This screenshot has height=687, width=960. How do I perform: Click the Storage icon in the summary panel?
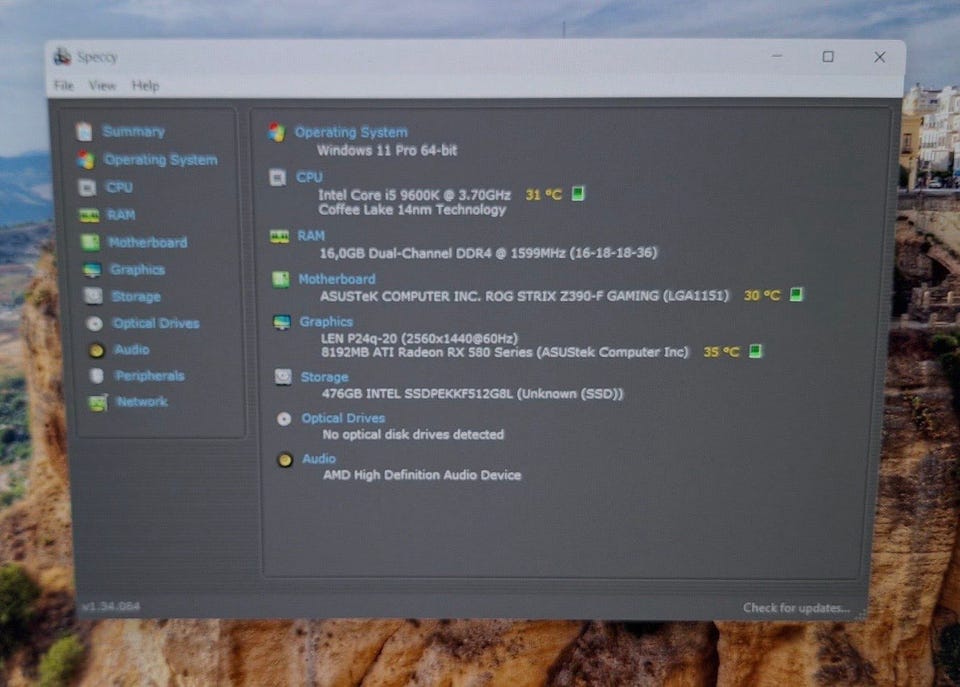click(x=283, y=377)
